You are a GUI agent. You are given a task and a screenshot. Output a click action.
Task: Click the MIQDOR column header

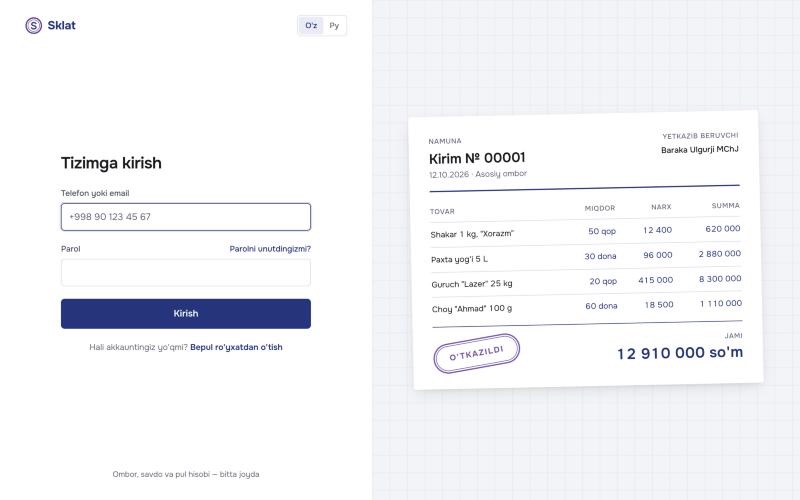pyautogui.click(x=600, y=208)
